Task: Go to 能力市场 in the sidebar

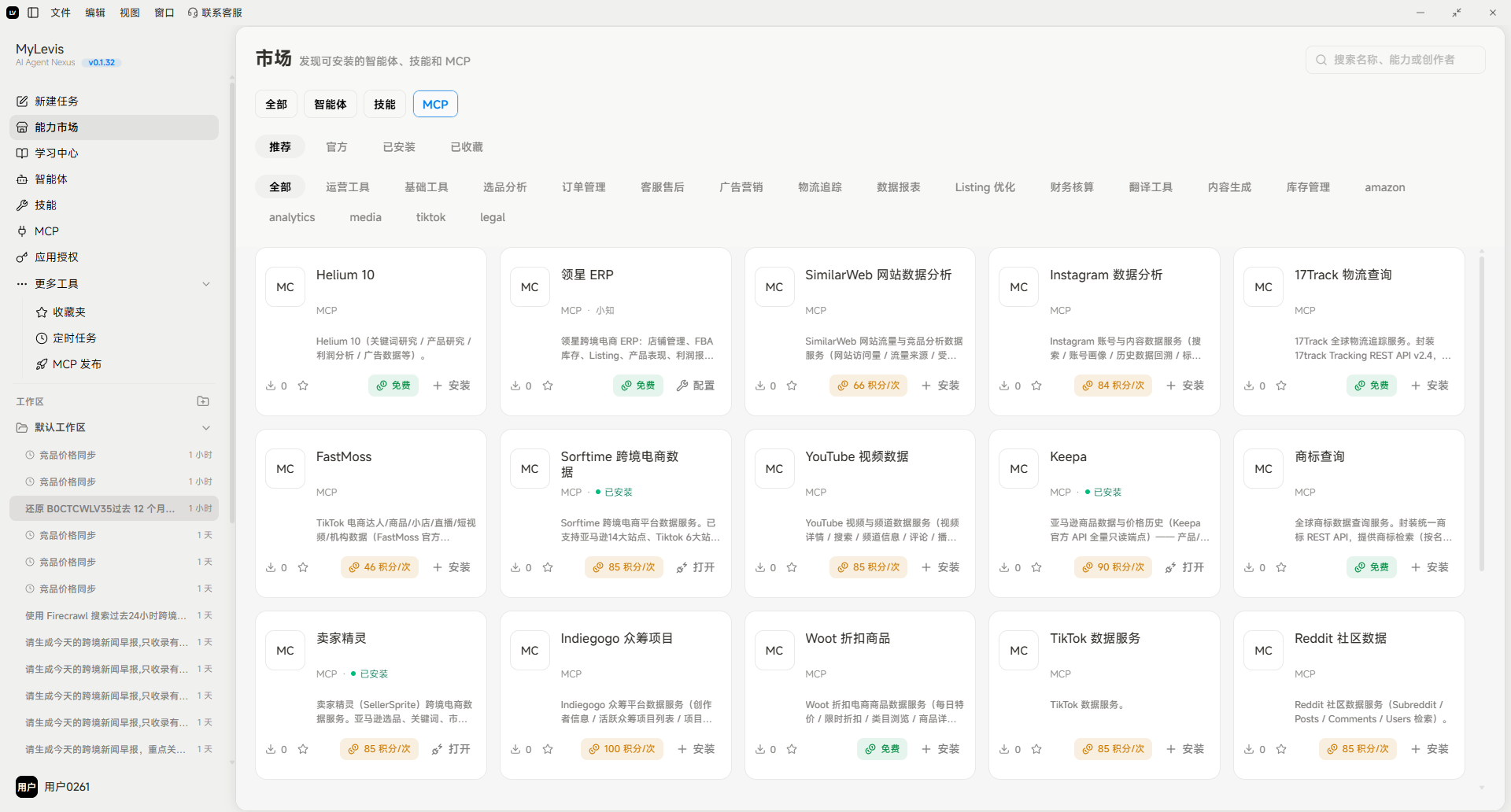Action: 114,127
